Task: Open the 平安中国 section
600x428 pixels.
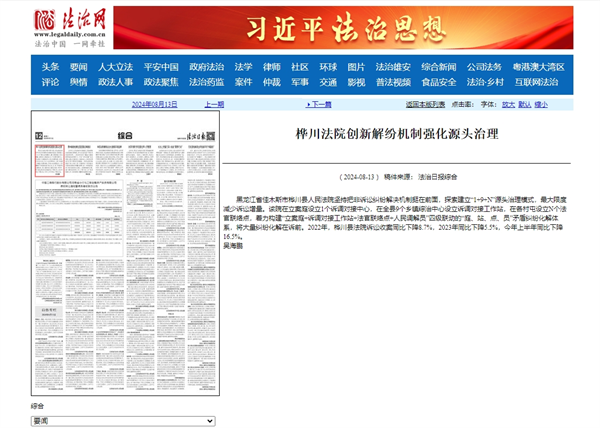Action: [161, 66]
